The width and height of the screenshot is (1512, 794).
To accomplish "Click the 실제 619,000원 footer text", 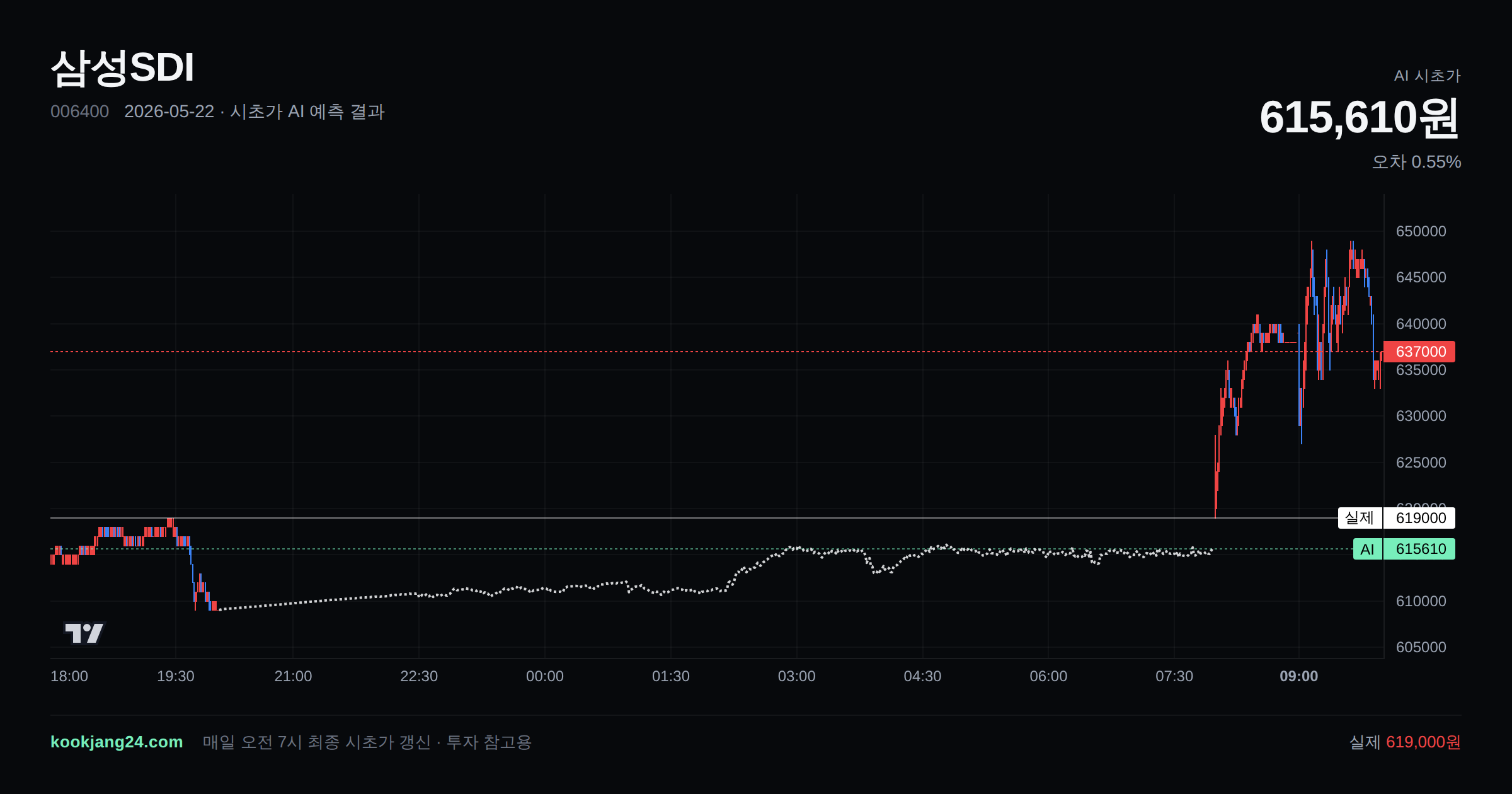I will click(x=1405, y=742).
